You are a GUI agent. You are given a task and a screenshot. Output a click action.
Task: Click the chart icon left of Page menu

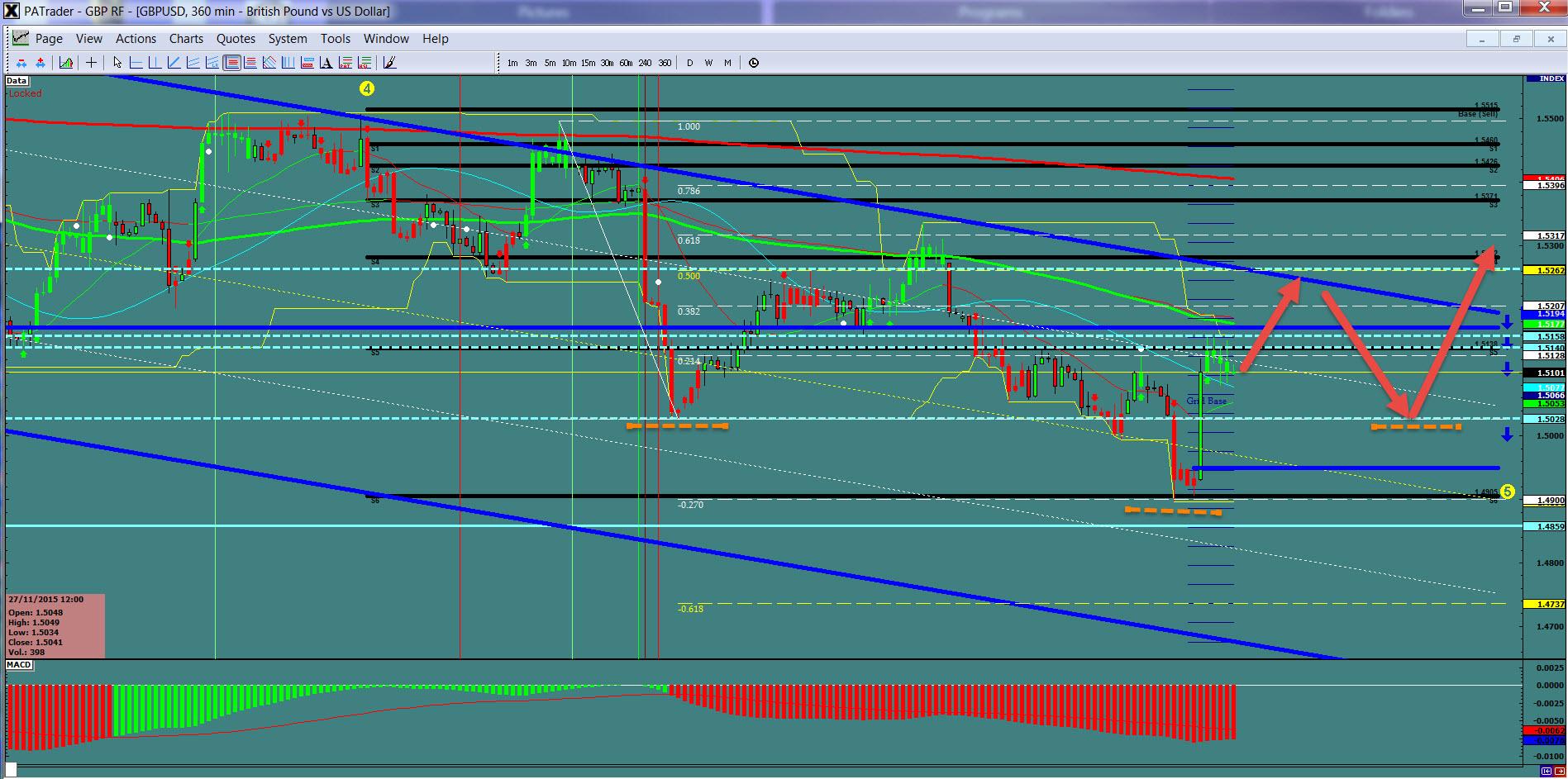coord(21,38)
